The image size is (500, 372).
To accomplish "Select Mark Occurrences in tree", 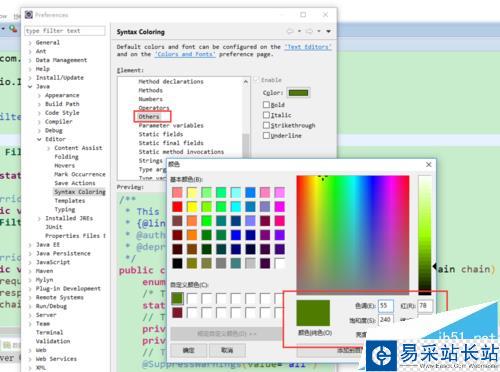I will pos(80,174).
